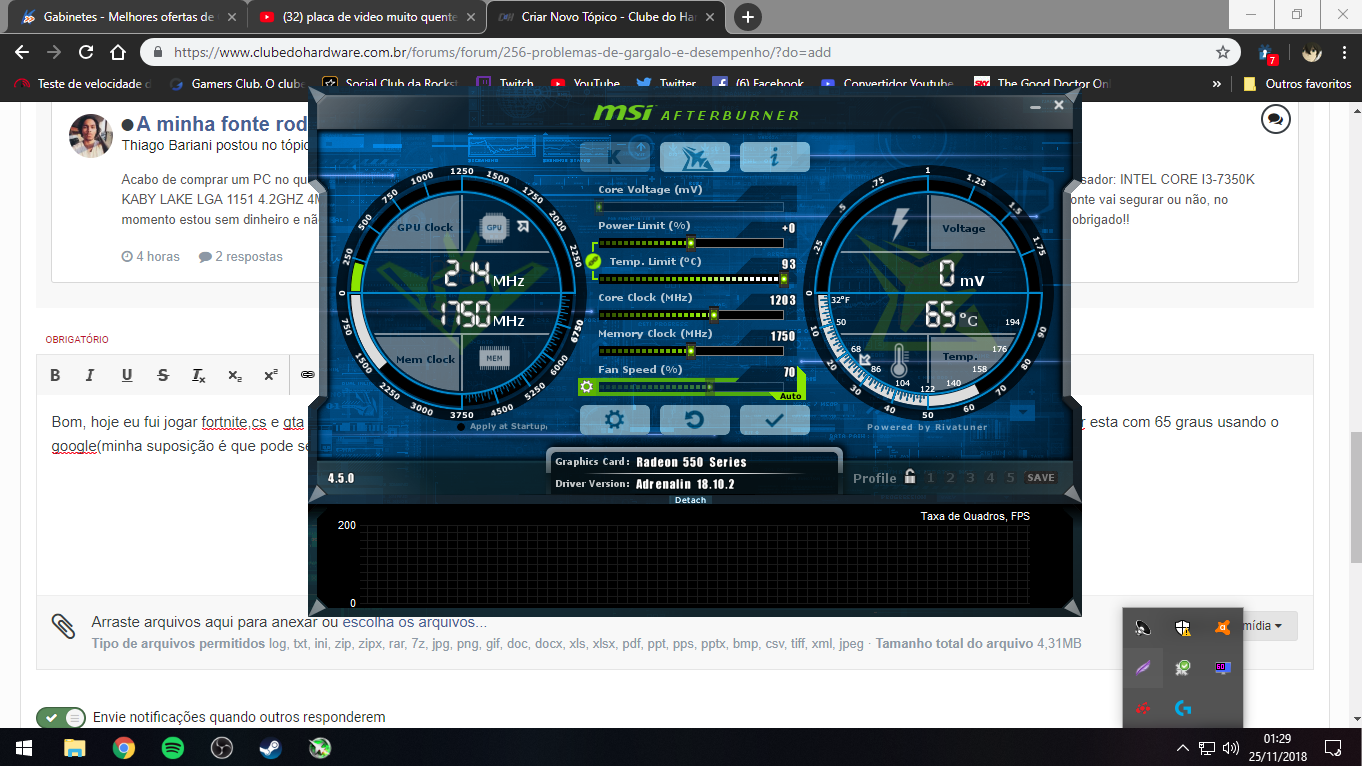The image size is (1362, 766).
Task: Apply settings with the checkmark button
Action: pos(774,420)
